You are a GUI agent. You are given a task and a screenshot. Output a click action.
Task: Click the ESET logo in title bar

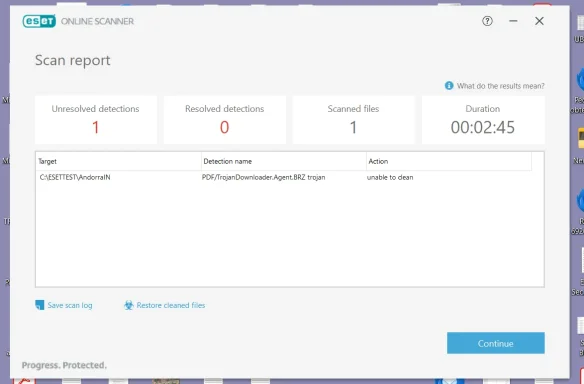point(39,21)
